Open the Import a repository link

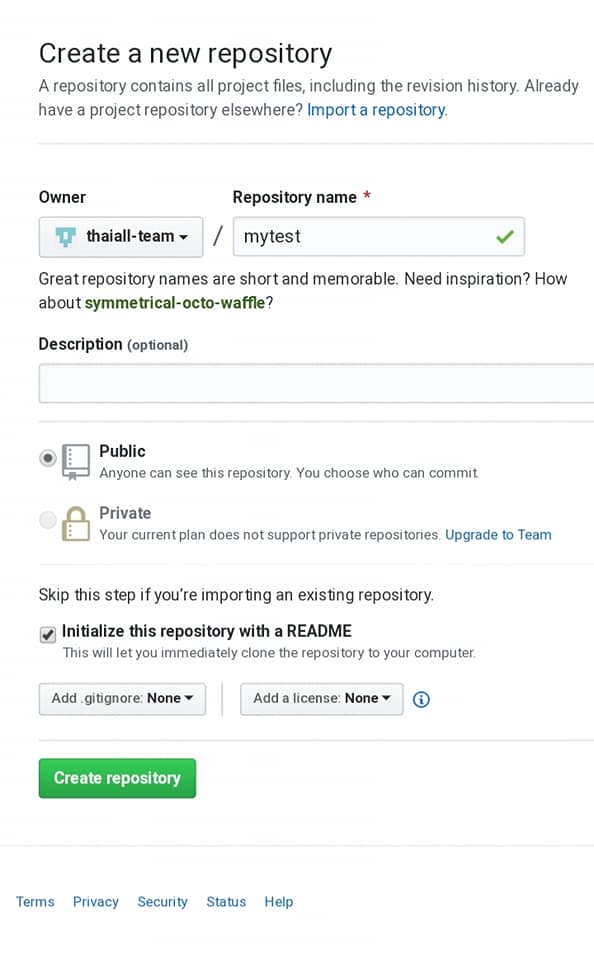tap(377, 110)
